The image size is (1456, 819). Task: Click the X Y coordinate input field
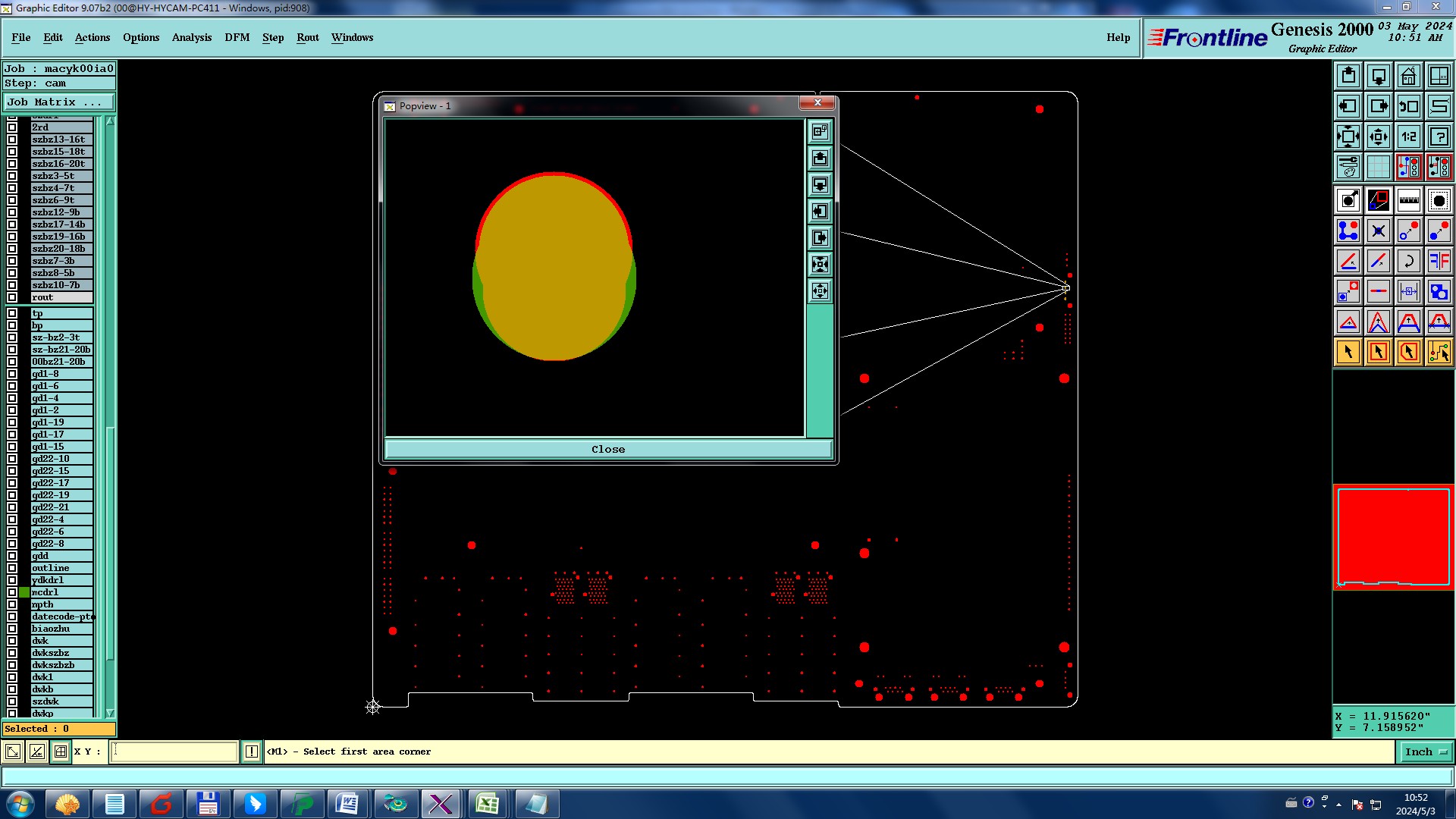pyautogui.click(x=174, y=752)
